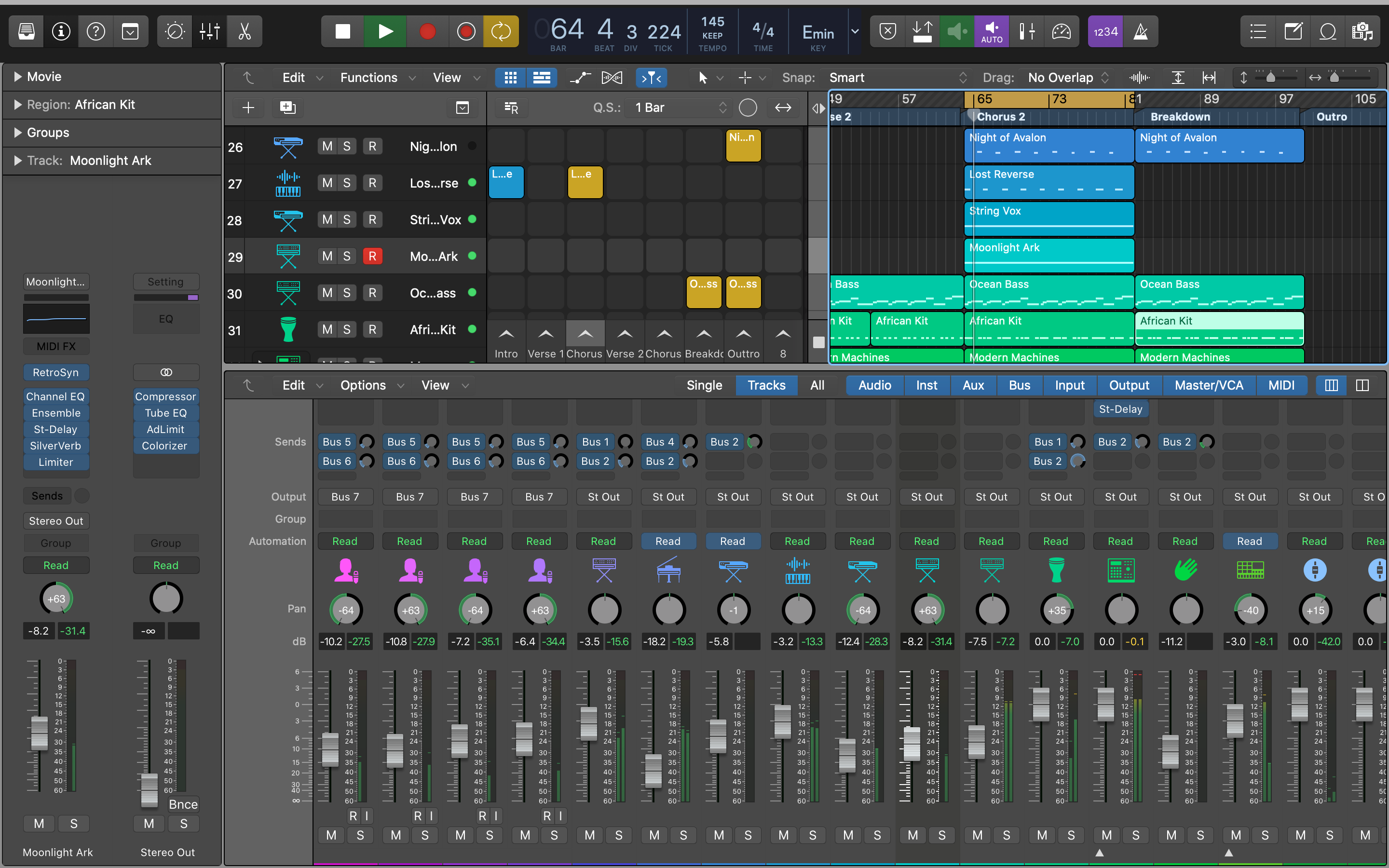Expand the Movie inspector section

18,76
